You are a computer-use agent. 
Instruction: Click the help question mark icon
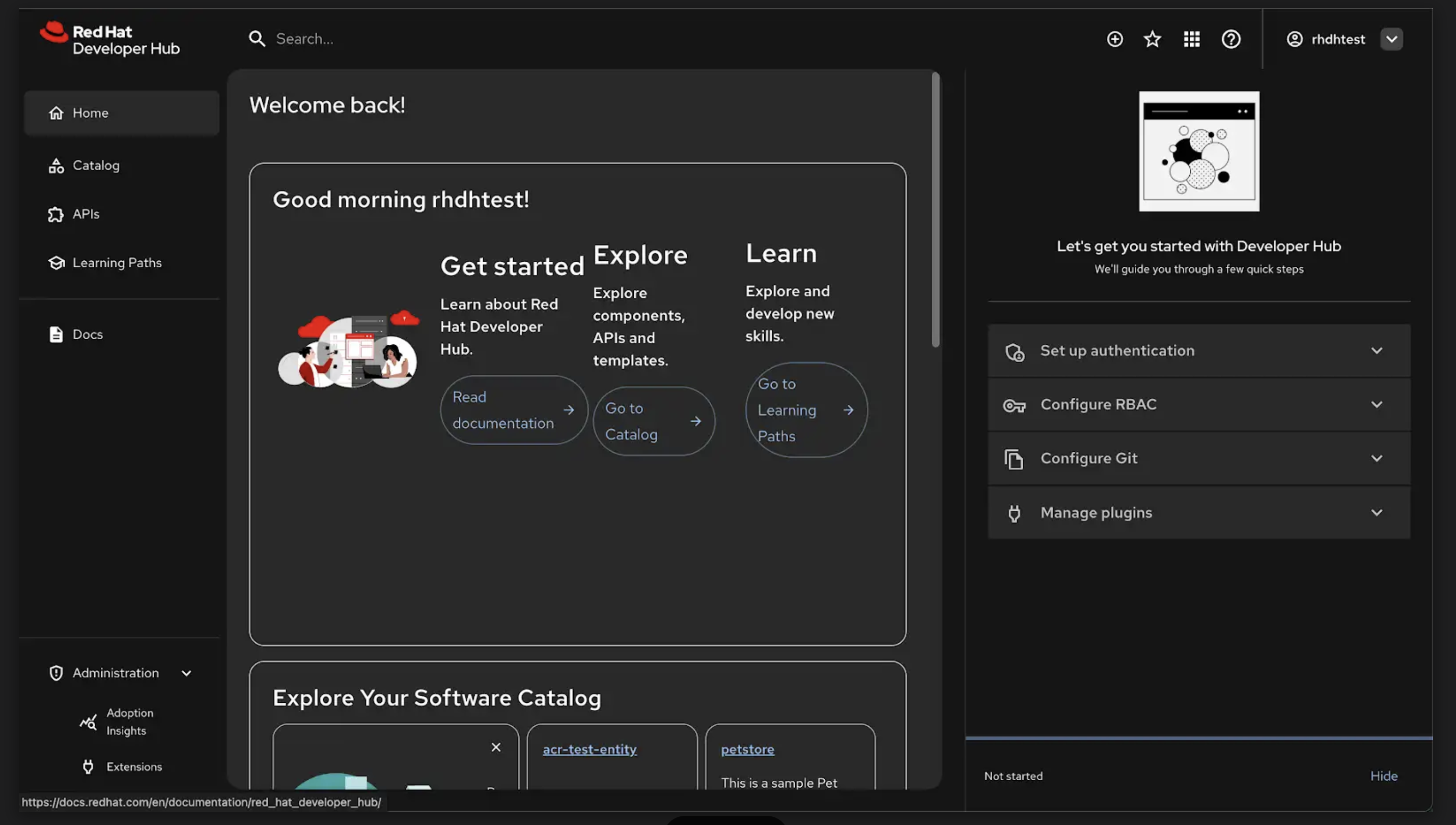pyautogui.click(x=1230, y=39)
